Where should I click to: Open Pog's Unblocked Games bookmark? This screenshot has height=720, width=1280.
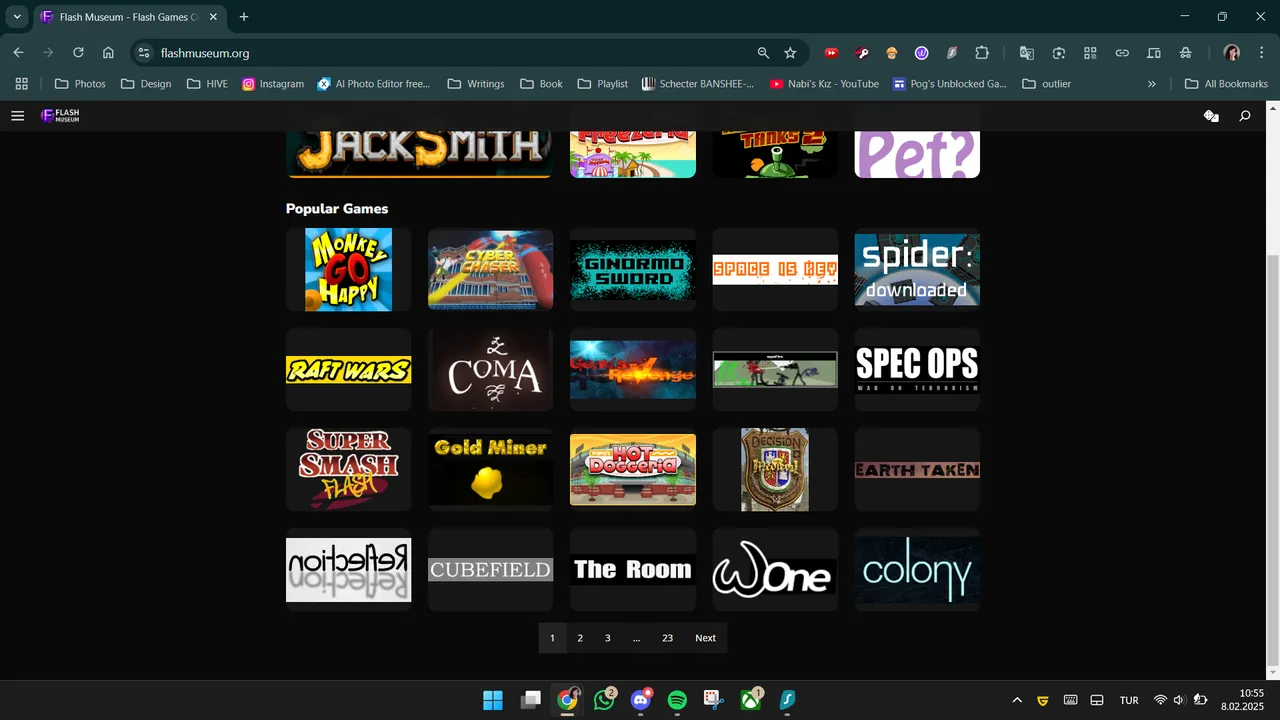pyautogui.click(x=950, y=84)
